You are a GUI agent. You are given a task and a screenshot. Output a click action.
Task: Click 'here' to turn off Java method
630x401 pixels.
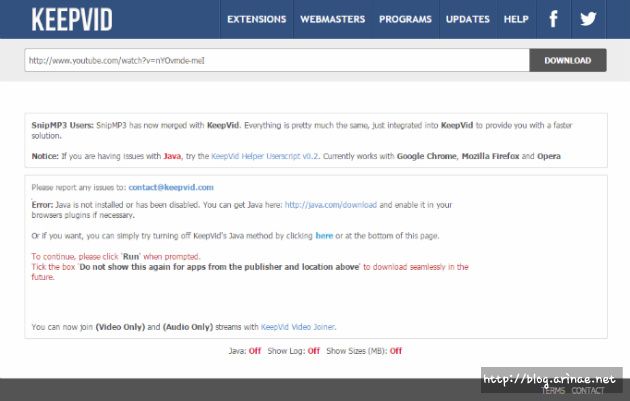point(324,236)
